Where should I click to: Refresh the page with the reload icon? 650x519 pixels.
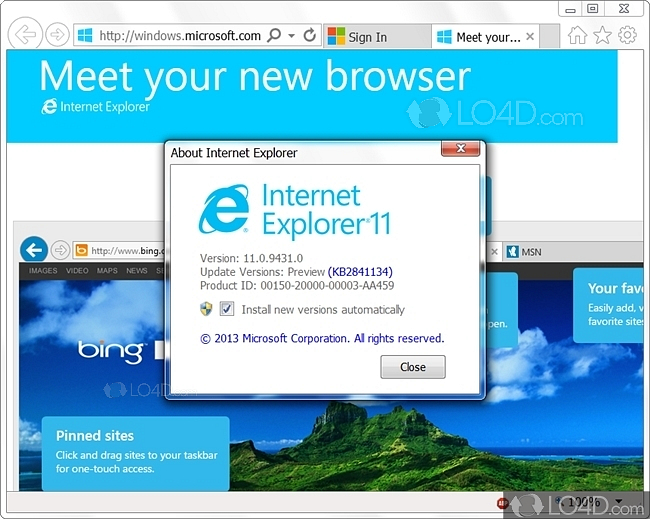[310, 35]
